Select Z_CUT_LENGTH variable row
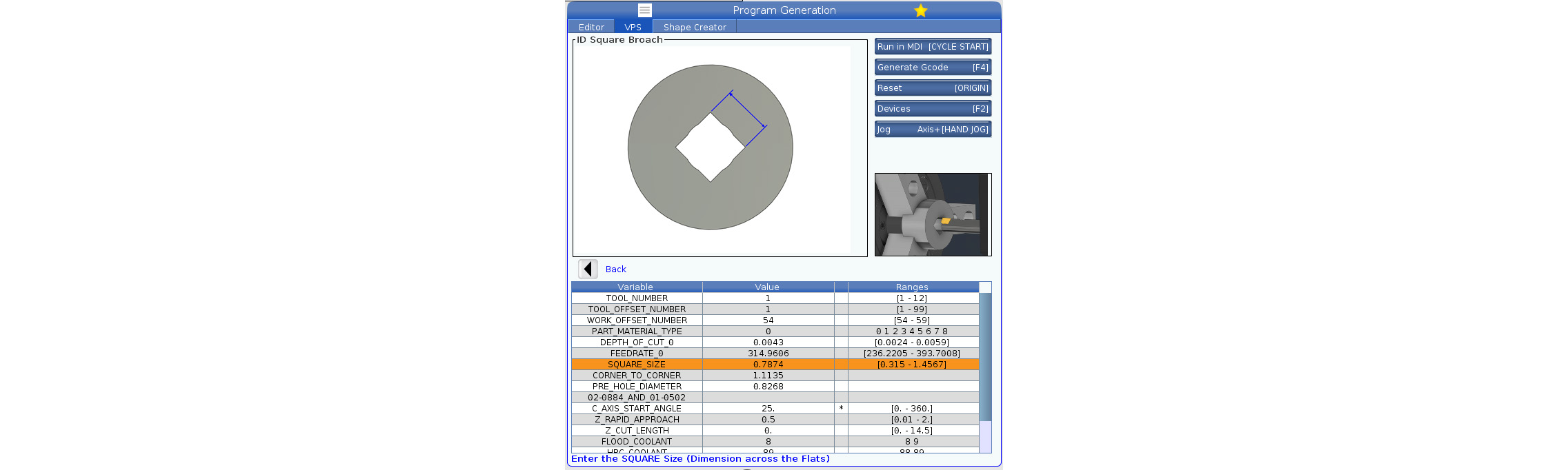 tap(775, 431)
